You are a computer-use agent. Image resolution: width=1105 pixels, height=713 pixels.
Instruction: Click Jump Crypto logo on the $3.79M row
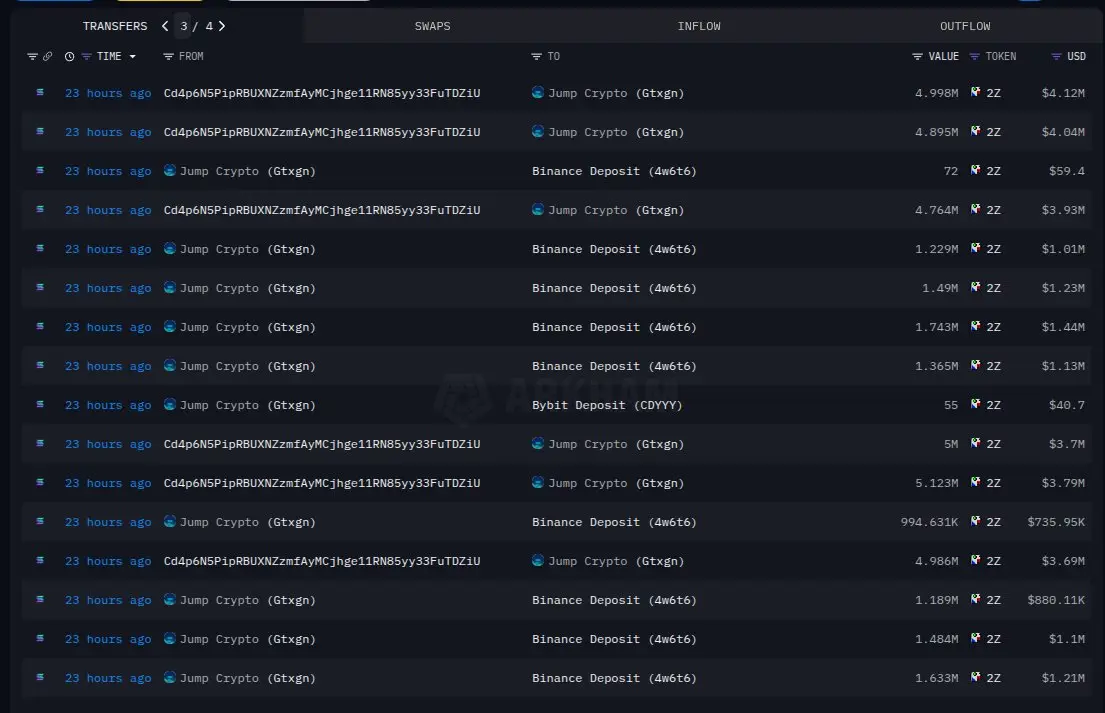click(538, 482)
